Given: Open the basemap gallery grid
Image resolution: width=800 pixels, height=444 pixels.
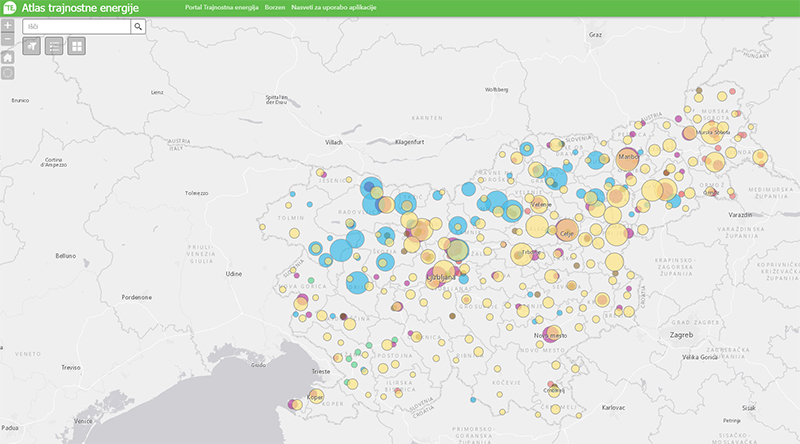Looking at the screenshot, I should click(77, 46).
